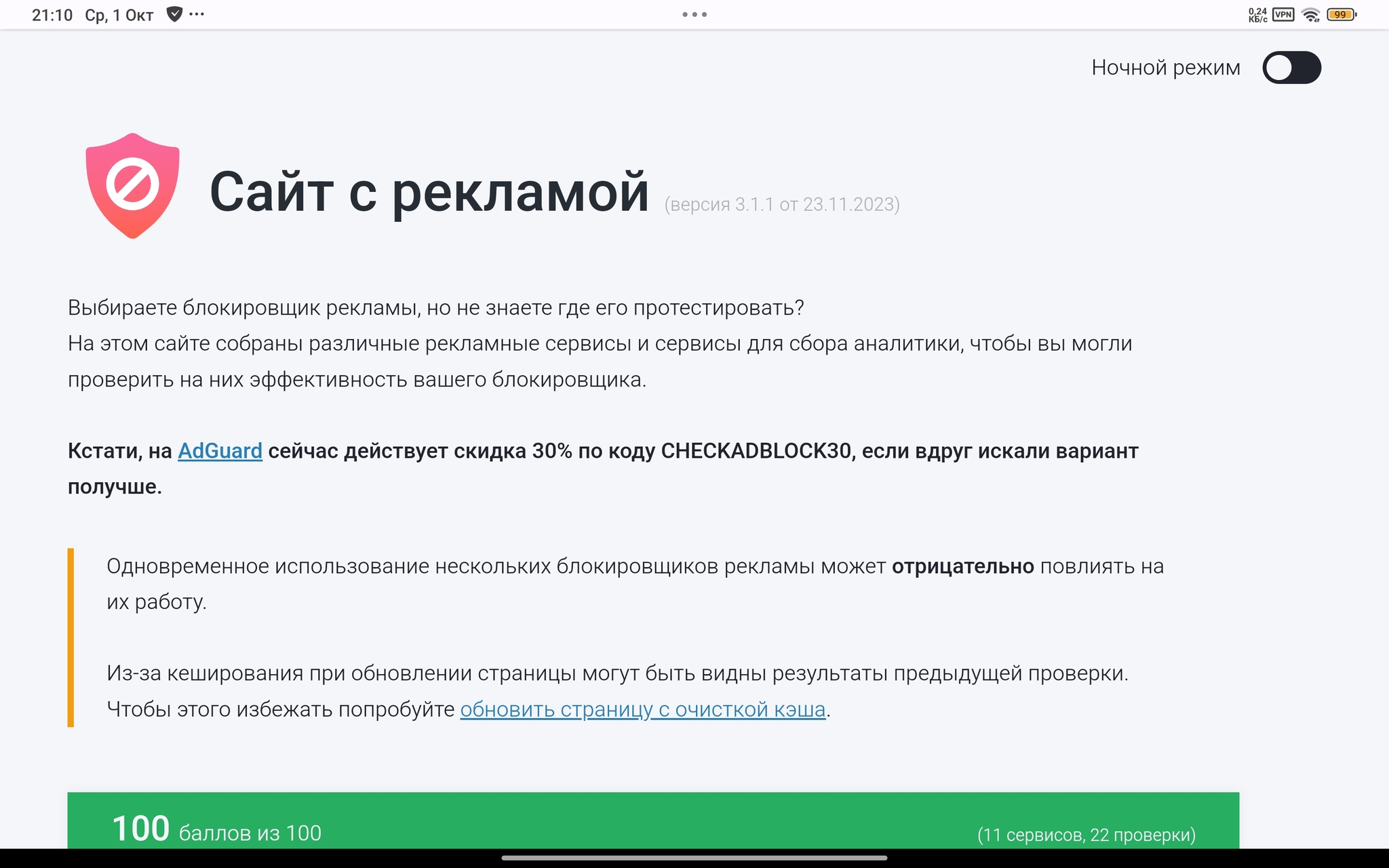The width and height of the screenshot is (1389, 868).
Task: Tap the Wi-Fi signal icon
Action: coord(1311,14)
